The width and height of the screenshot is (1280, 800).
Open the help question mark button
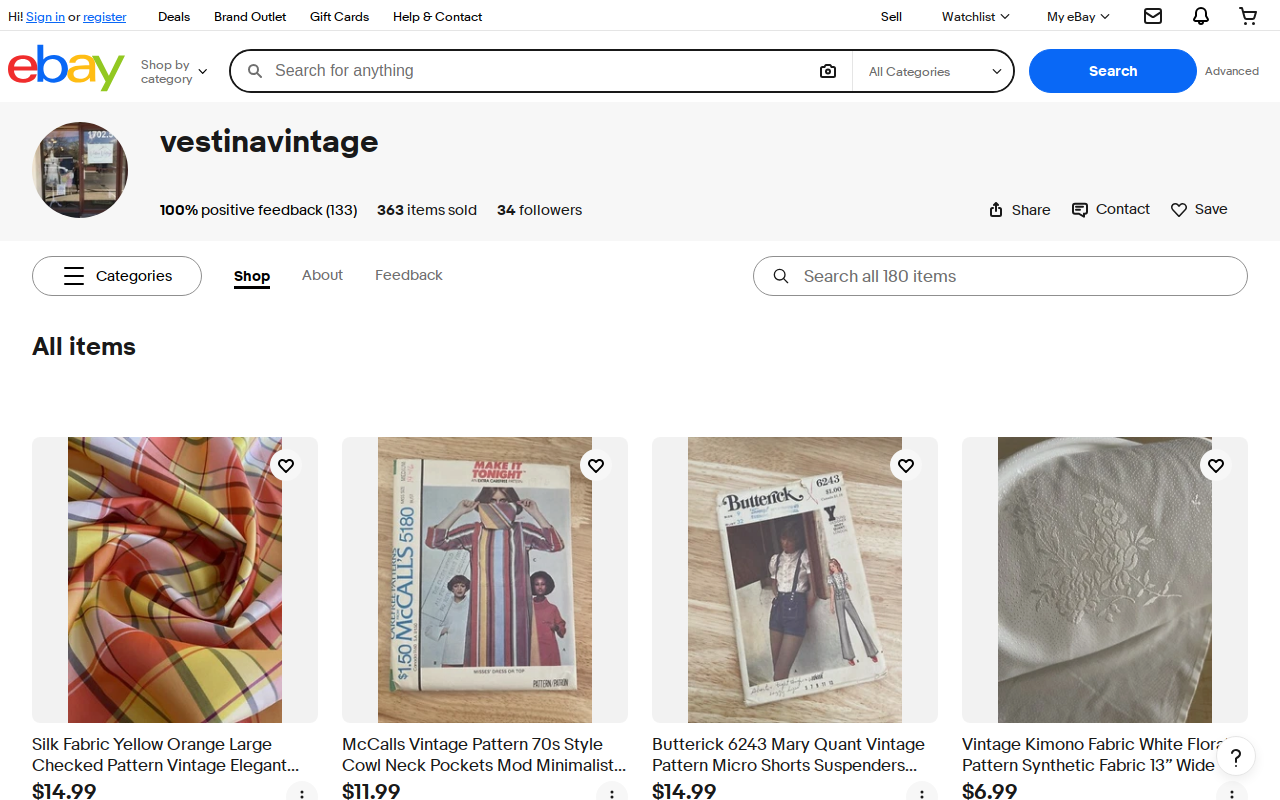pos(1236,757)
